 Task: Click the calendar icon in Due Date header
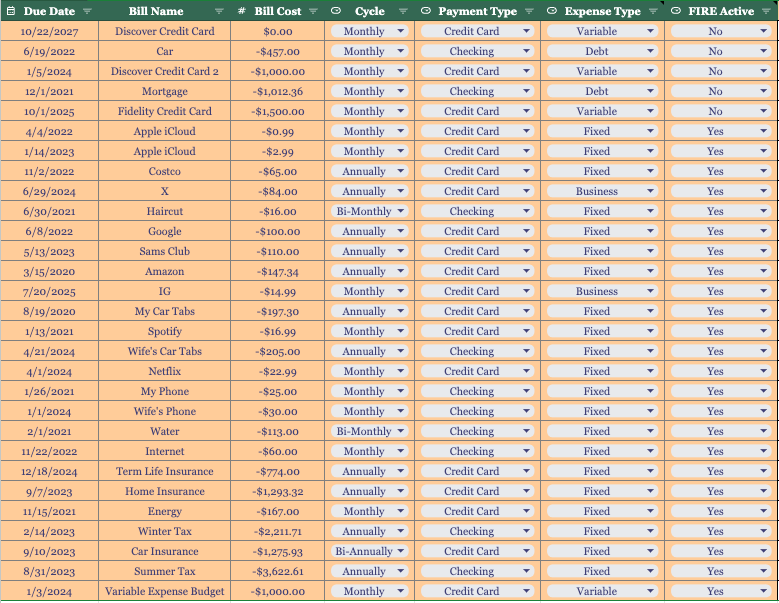tap(10, 11)
